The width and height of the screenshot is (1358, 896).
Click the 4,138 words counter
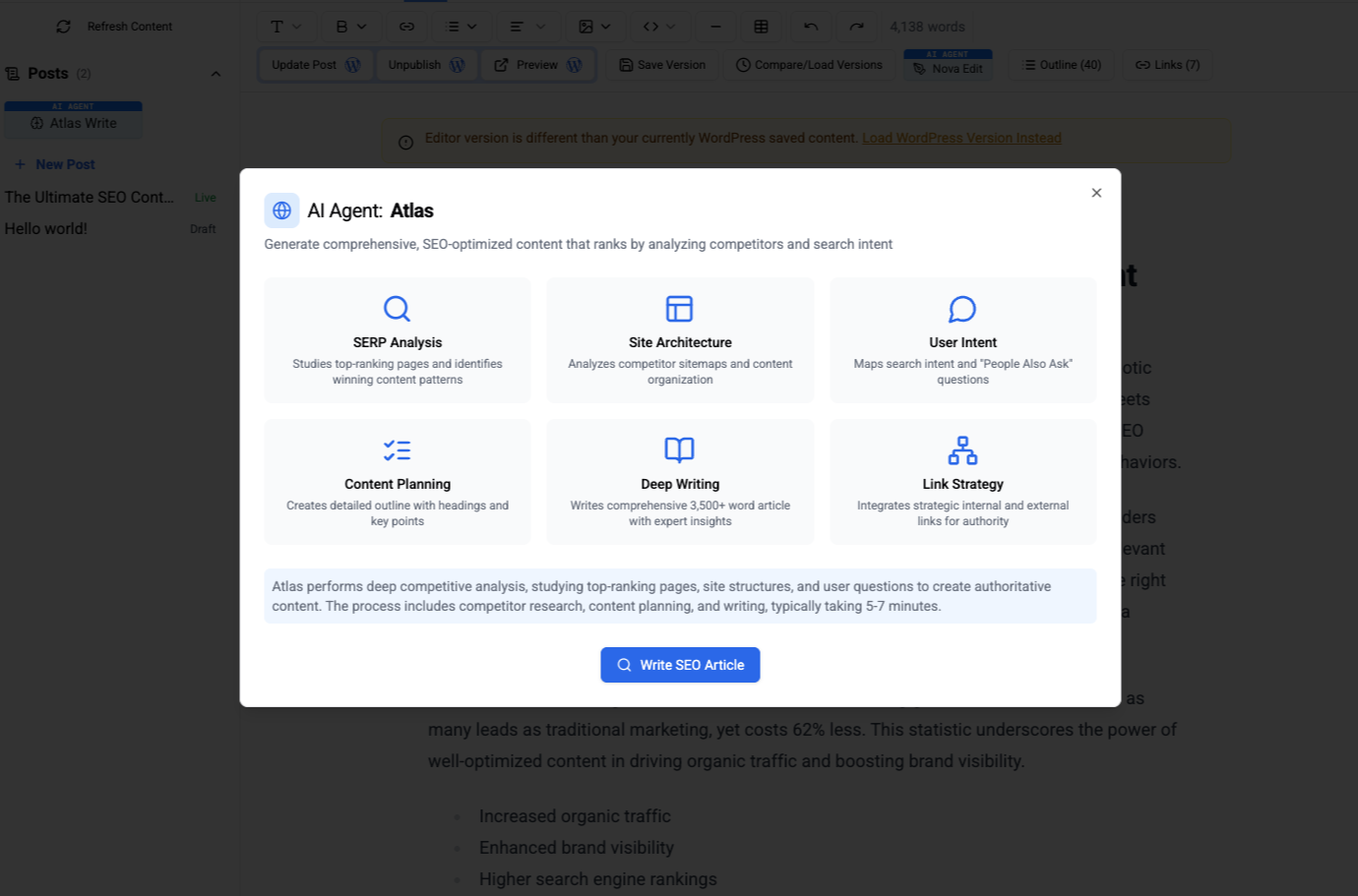tap(927, 27)
